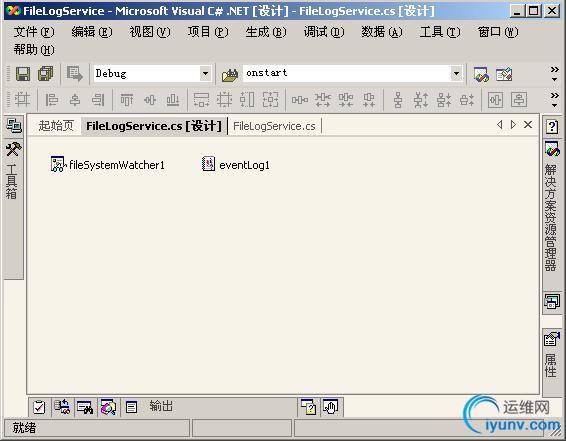Image resolution: width=566 pixels, height=441 pixels.
Task: Click into the onstart find text field
Action: [x=347, y=74]
